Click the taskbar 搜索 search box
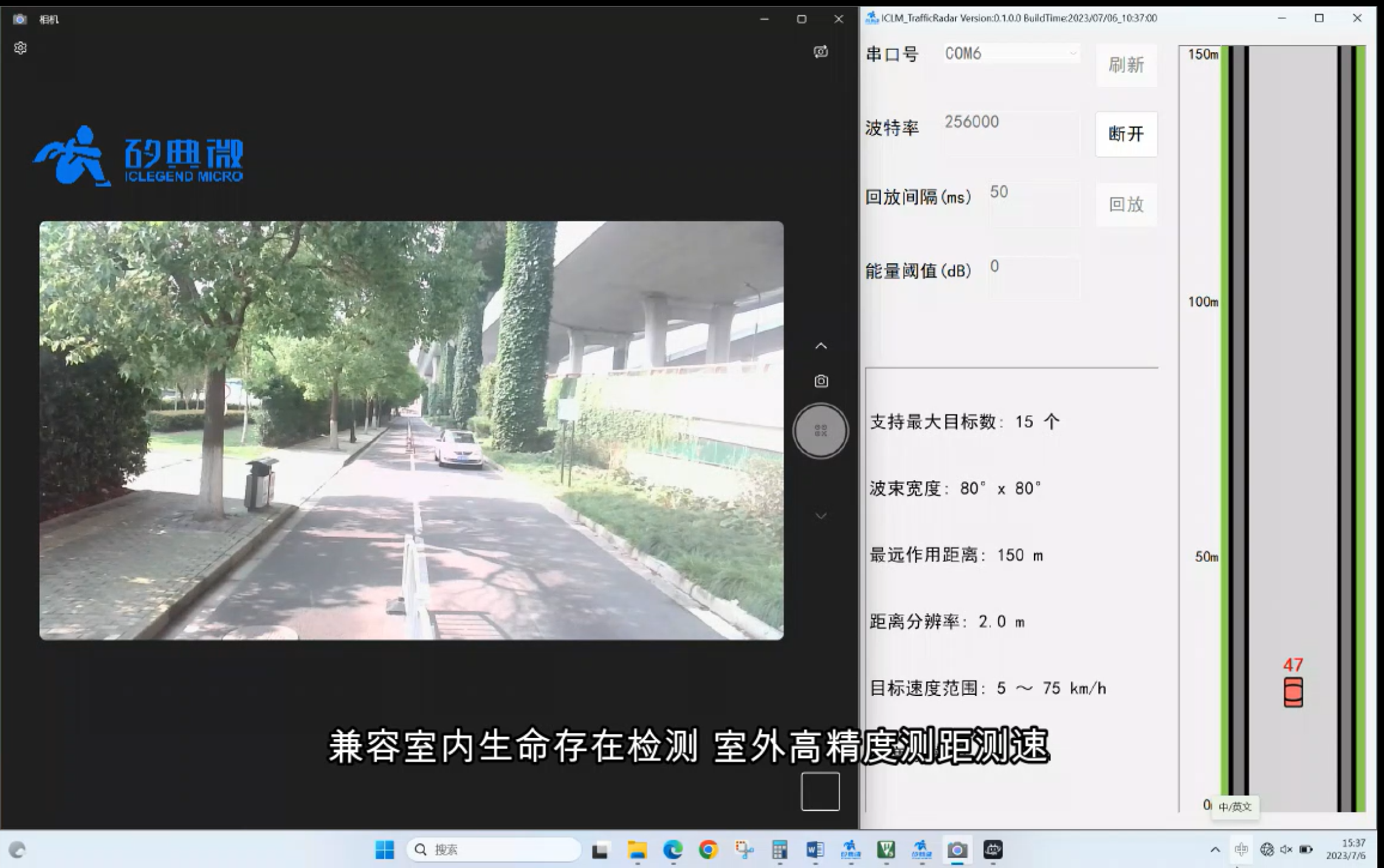This screenshot has height=868, width=1384. [x=494, y=850]
